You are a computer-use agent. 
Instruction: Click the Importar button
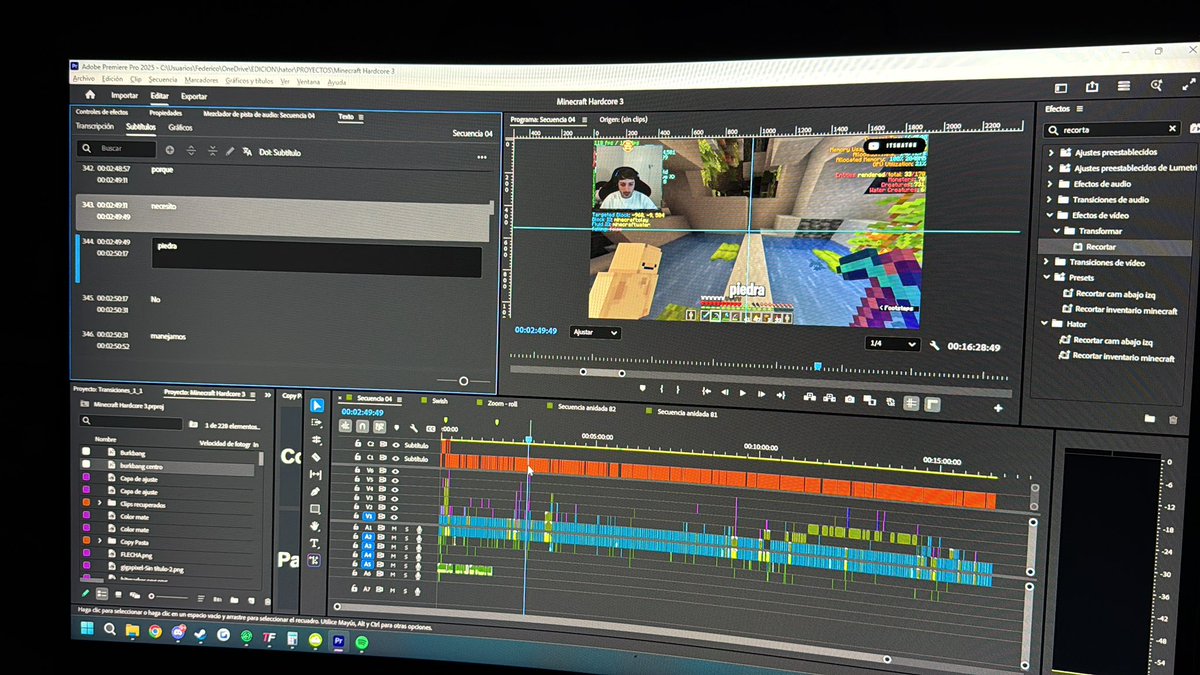point(124,96)
